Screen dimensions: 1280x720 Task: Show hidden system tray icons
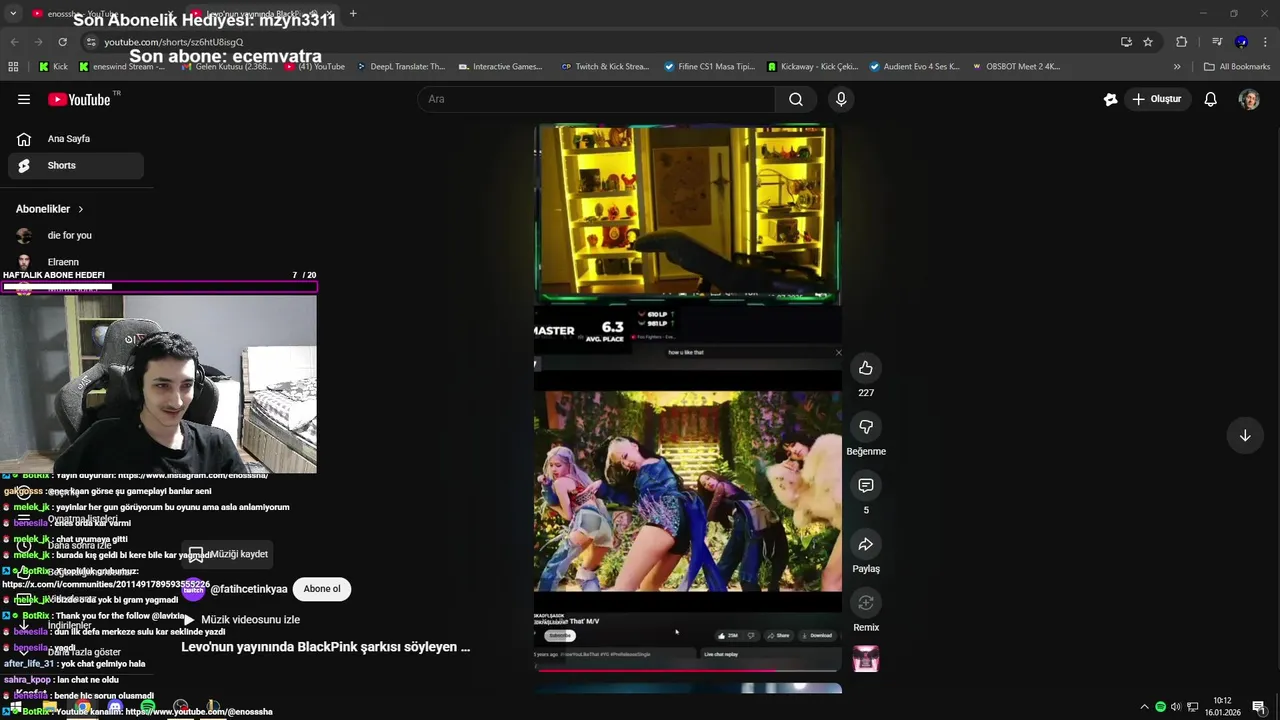click(x=1144, y=707)
